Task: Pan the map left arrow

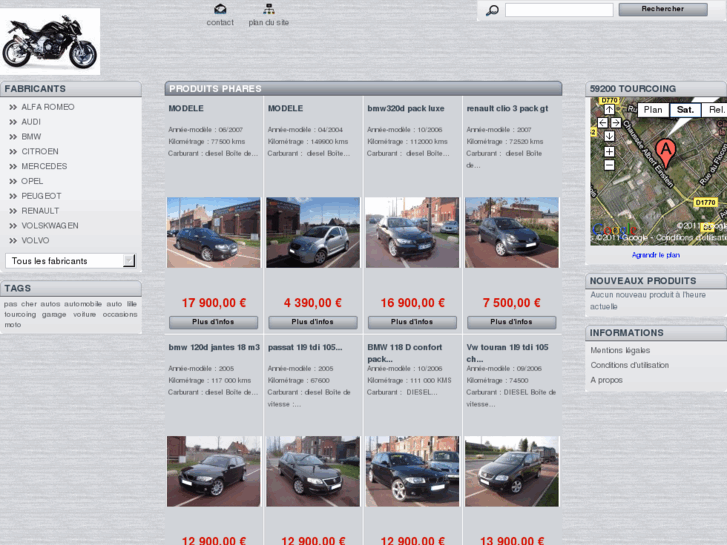Action: point(602,122)
